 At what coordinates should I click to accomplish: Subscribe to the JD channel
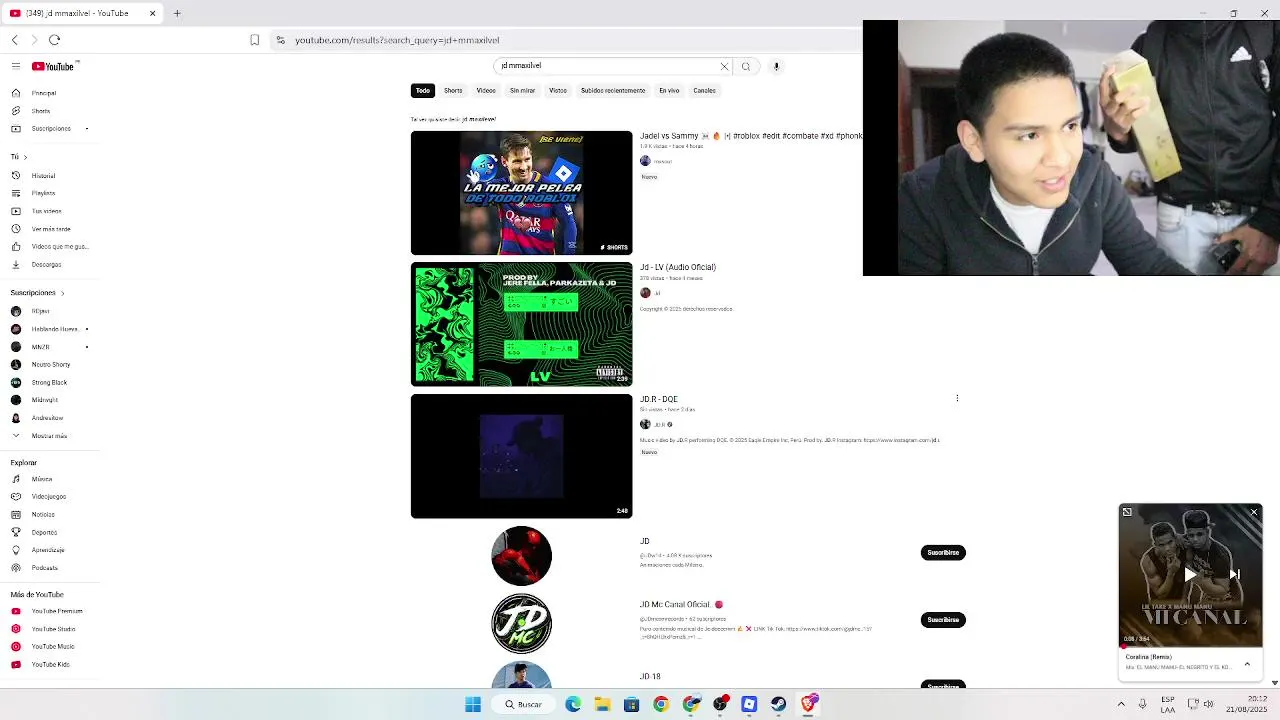(x=943, y=553)
